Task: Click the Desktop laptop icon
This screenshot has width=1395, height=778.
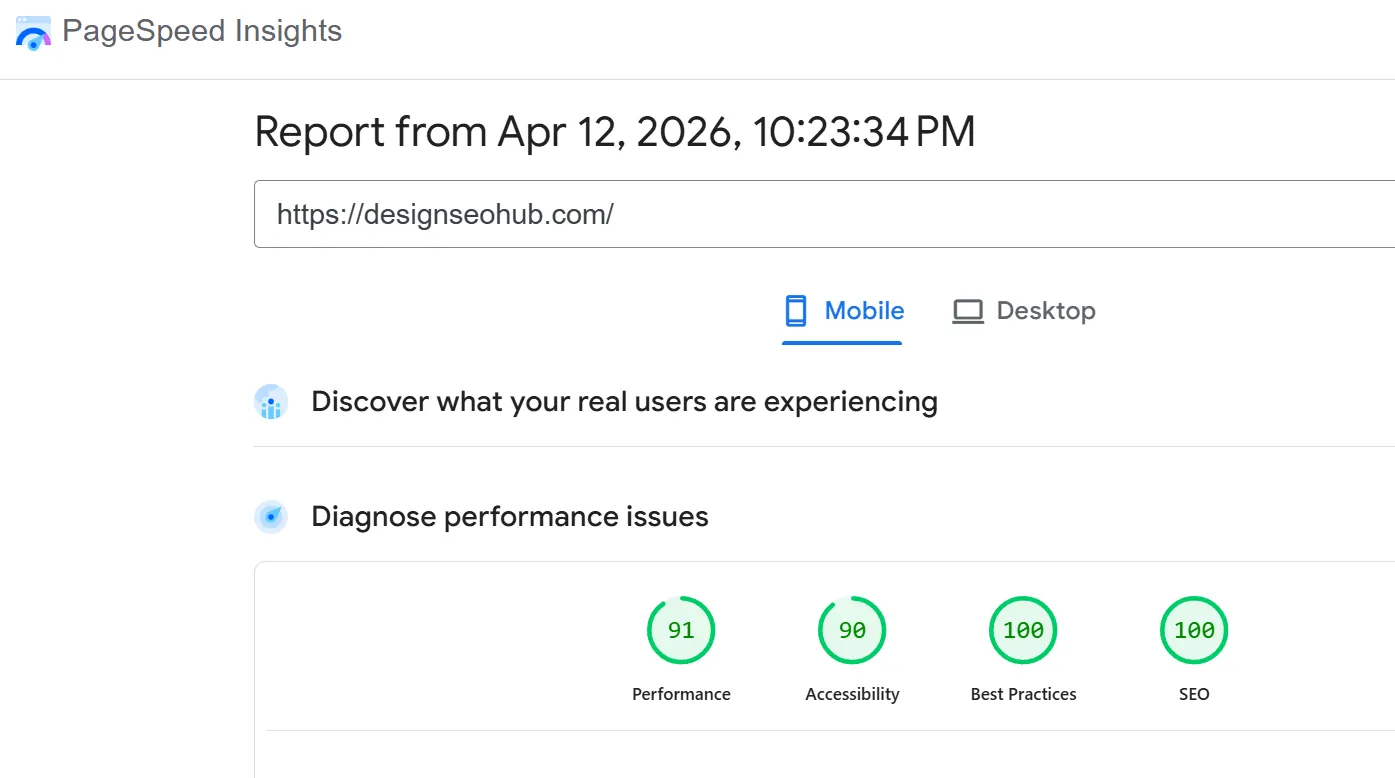Action: [x=967, y=311]
